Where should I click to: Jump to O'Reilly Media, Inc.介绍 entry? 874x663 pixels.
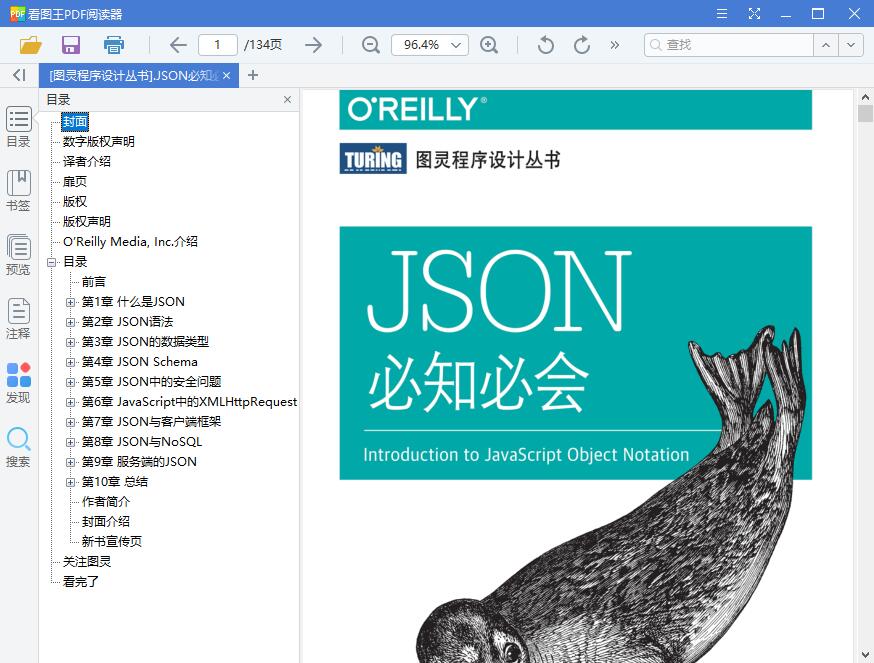(130, 241)
